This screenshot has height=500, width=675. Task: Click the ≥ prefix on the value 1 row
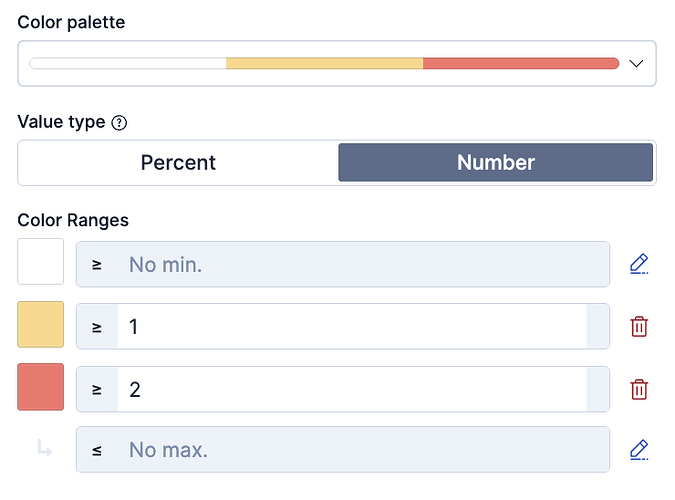[x=97, y=326]
